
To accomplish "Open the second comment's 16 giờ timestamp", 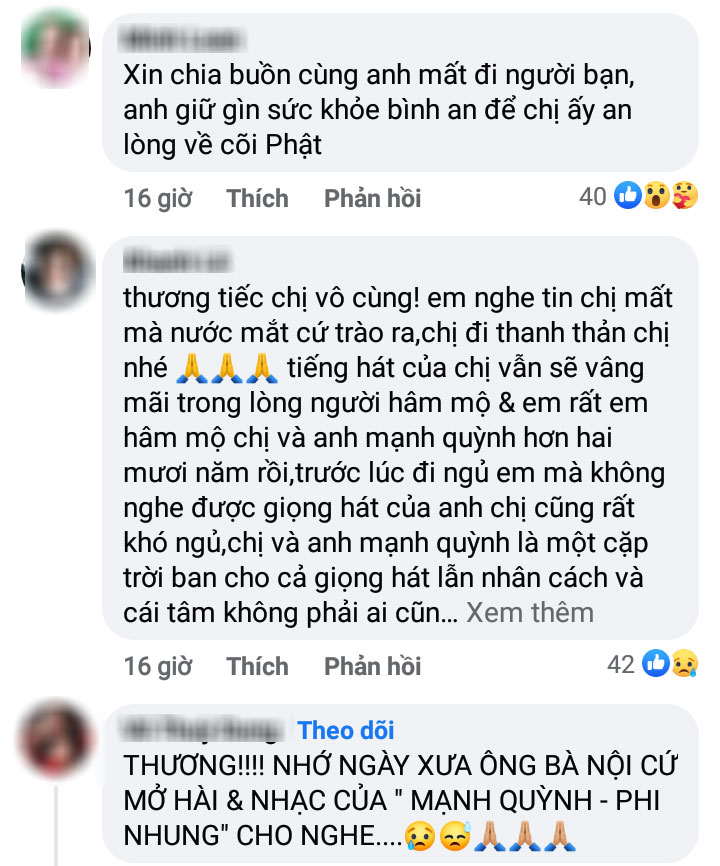I will point(158,666).
